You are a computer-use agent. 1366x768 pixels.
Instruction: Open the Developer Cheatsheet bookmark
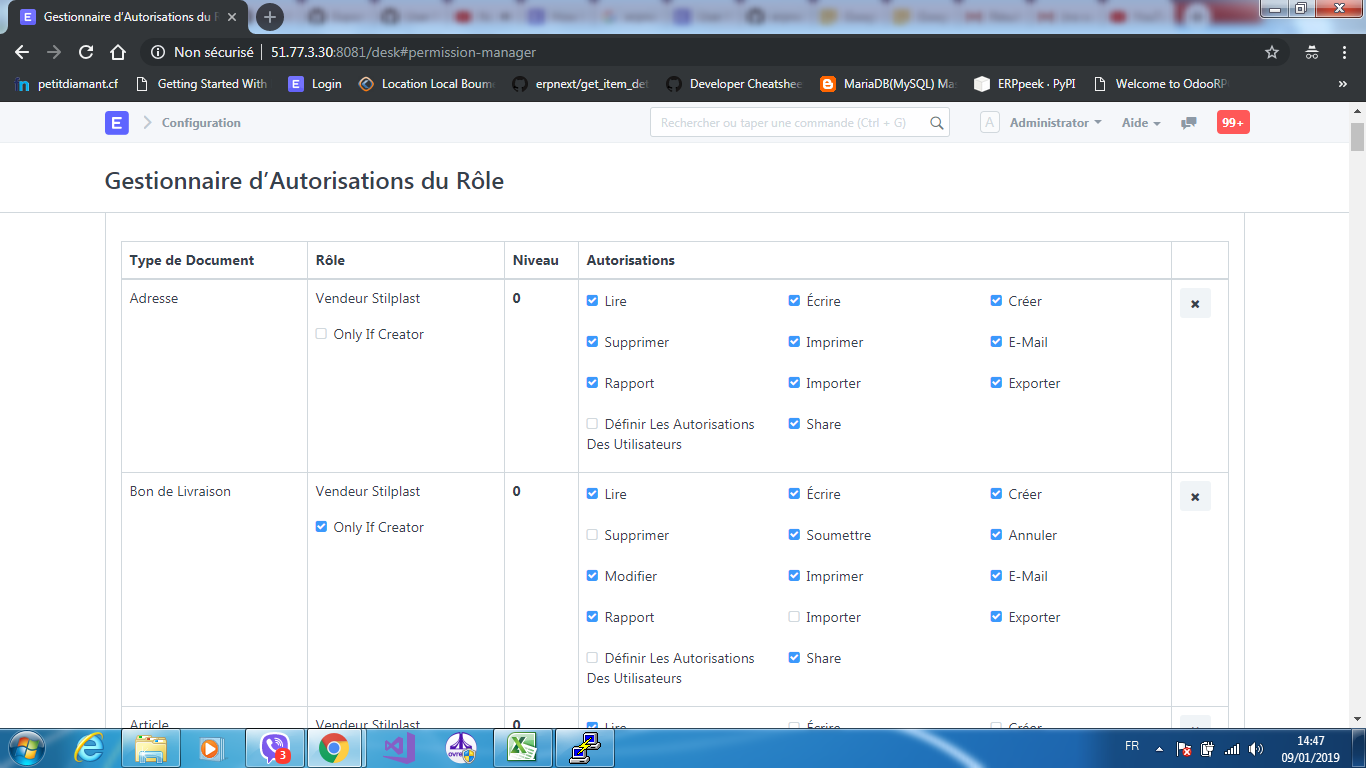[x=735, y=84]
